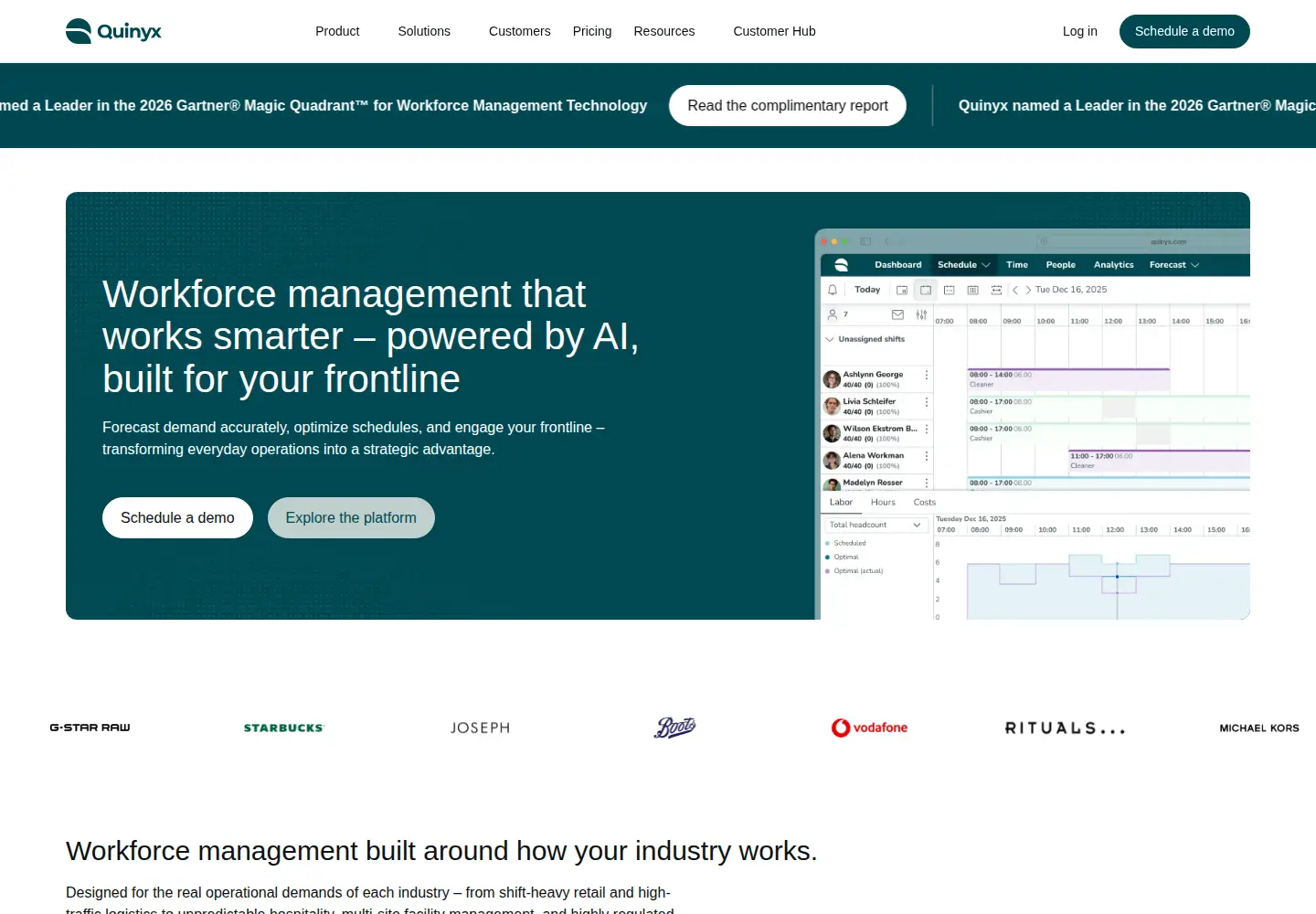
Task: Open the People tab in the product preview
Action: tap(1060, 265)
